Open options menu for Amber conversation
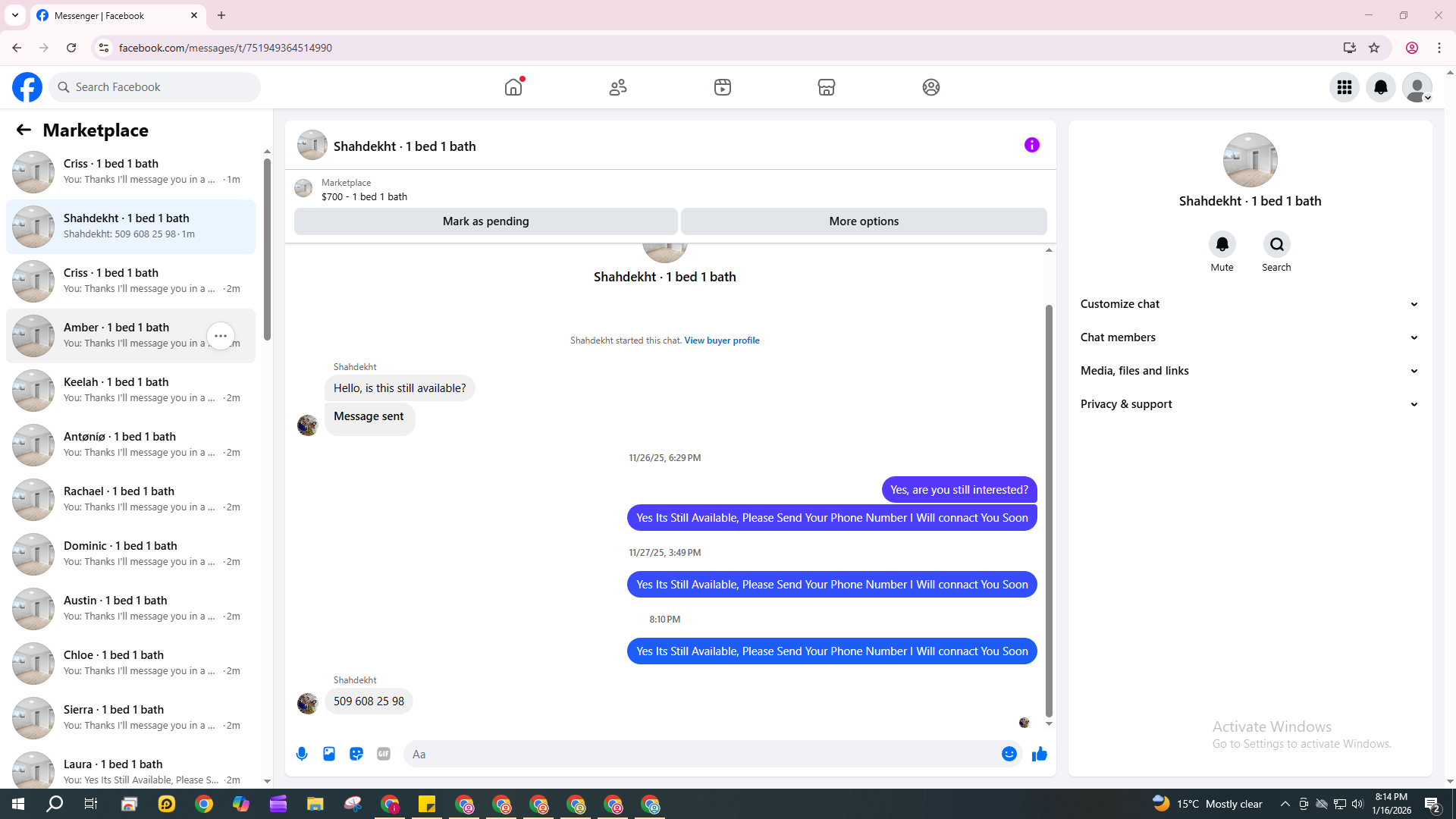The image size is (1456, 819). click(x=221, y=336)
